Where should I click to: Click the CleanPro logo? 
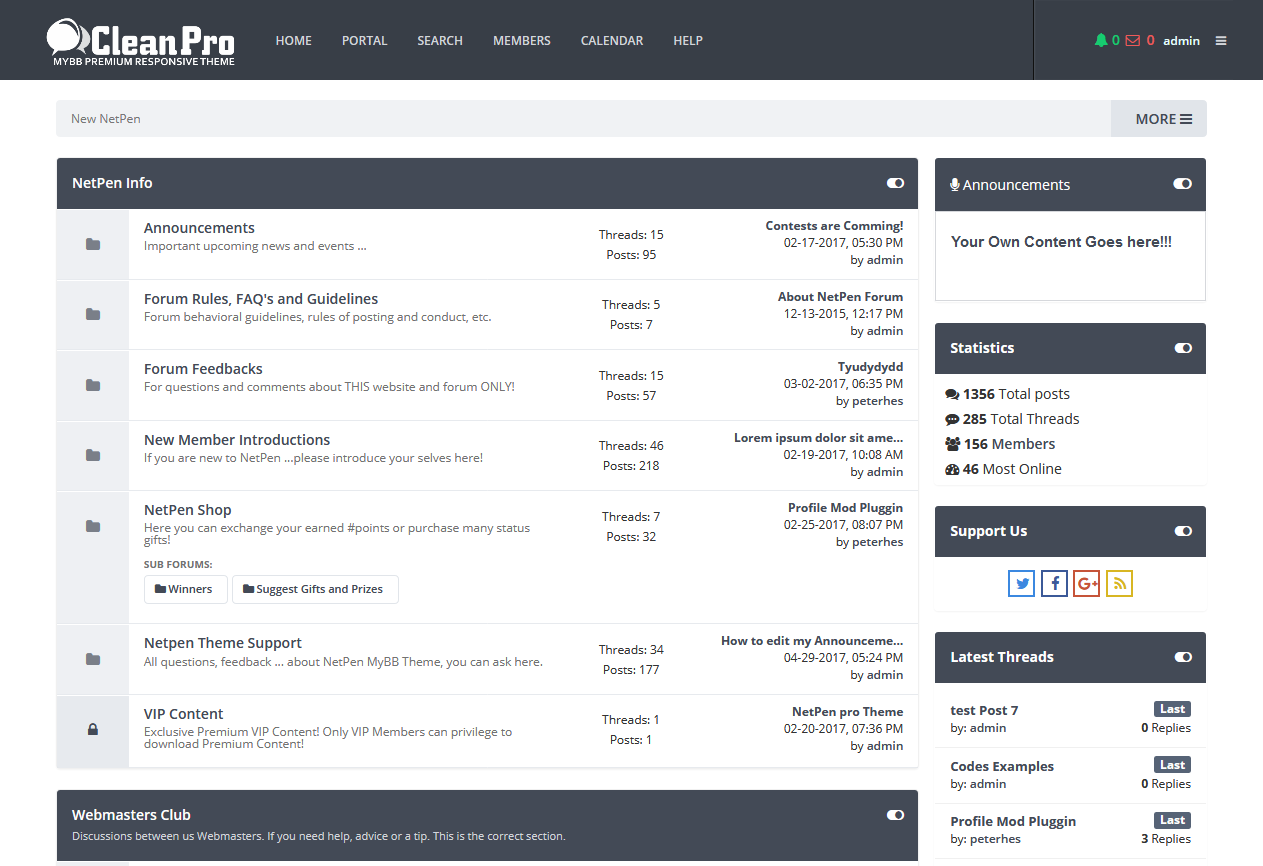coord(140,40)
